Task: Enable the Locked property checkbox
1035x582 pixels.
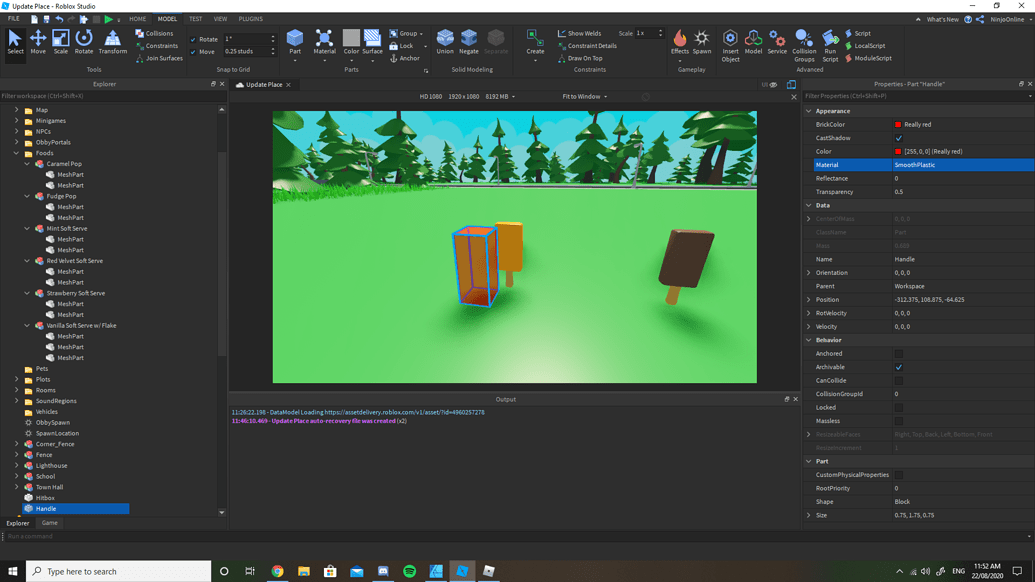Action: pos(898,408)
